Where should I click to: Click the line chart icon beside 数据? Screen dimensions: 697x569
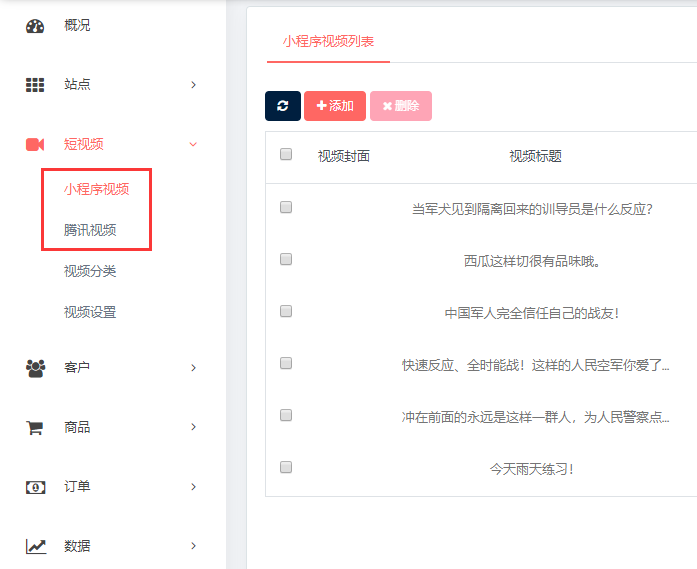coord(36,546)
